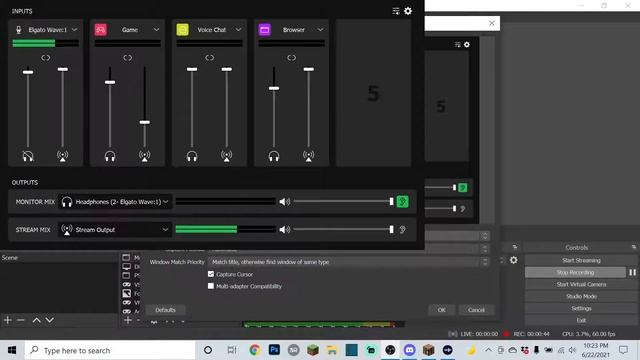Image resolution: width=640 pixels, height=360 pixels.
Task: Open Wave Link settings gear icon
Action: [408, 11]
